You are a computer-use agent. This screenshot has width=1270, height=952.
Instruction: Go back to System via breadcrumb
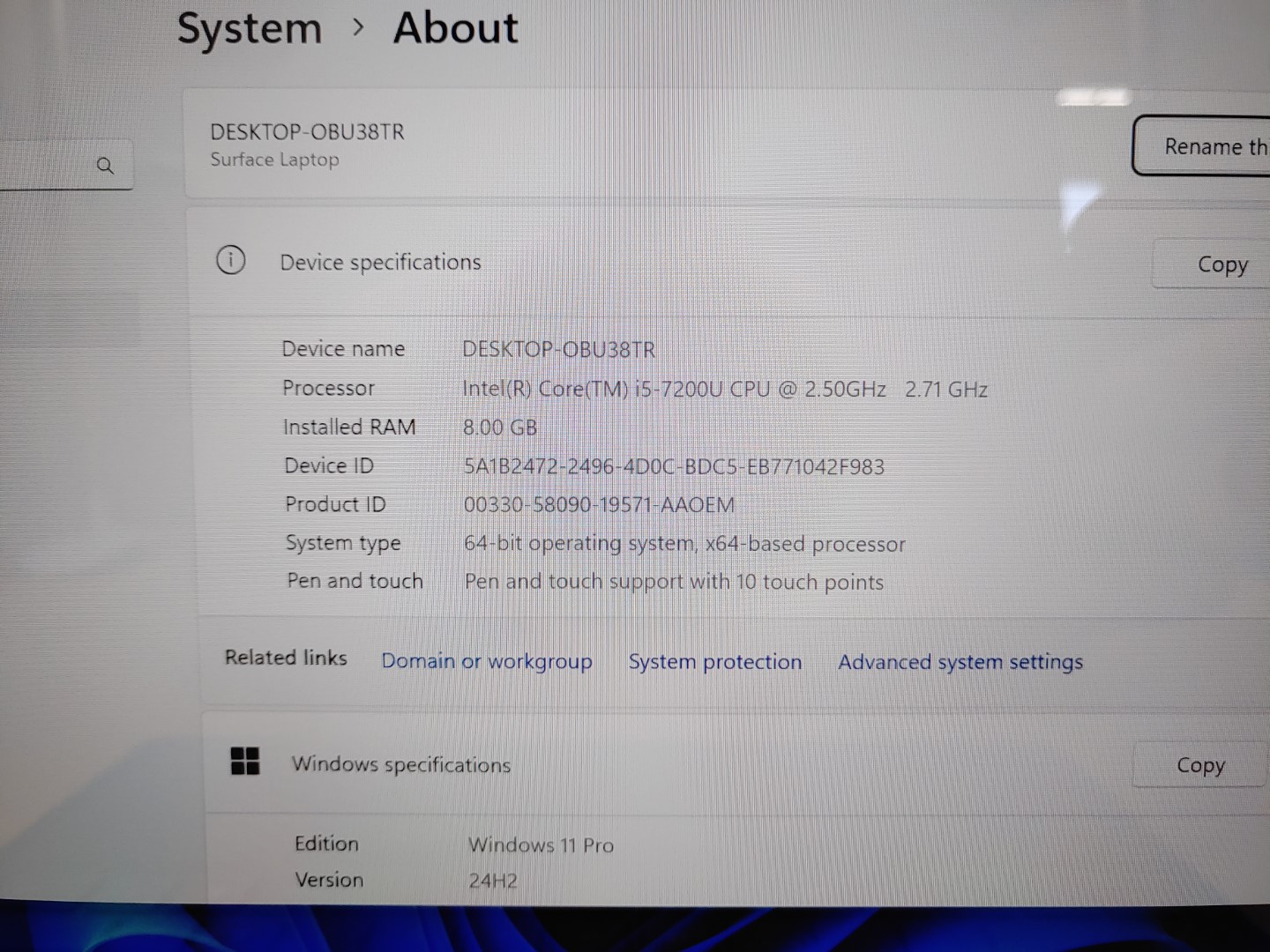(250, 28)
